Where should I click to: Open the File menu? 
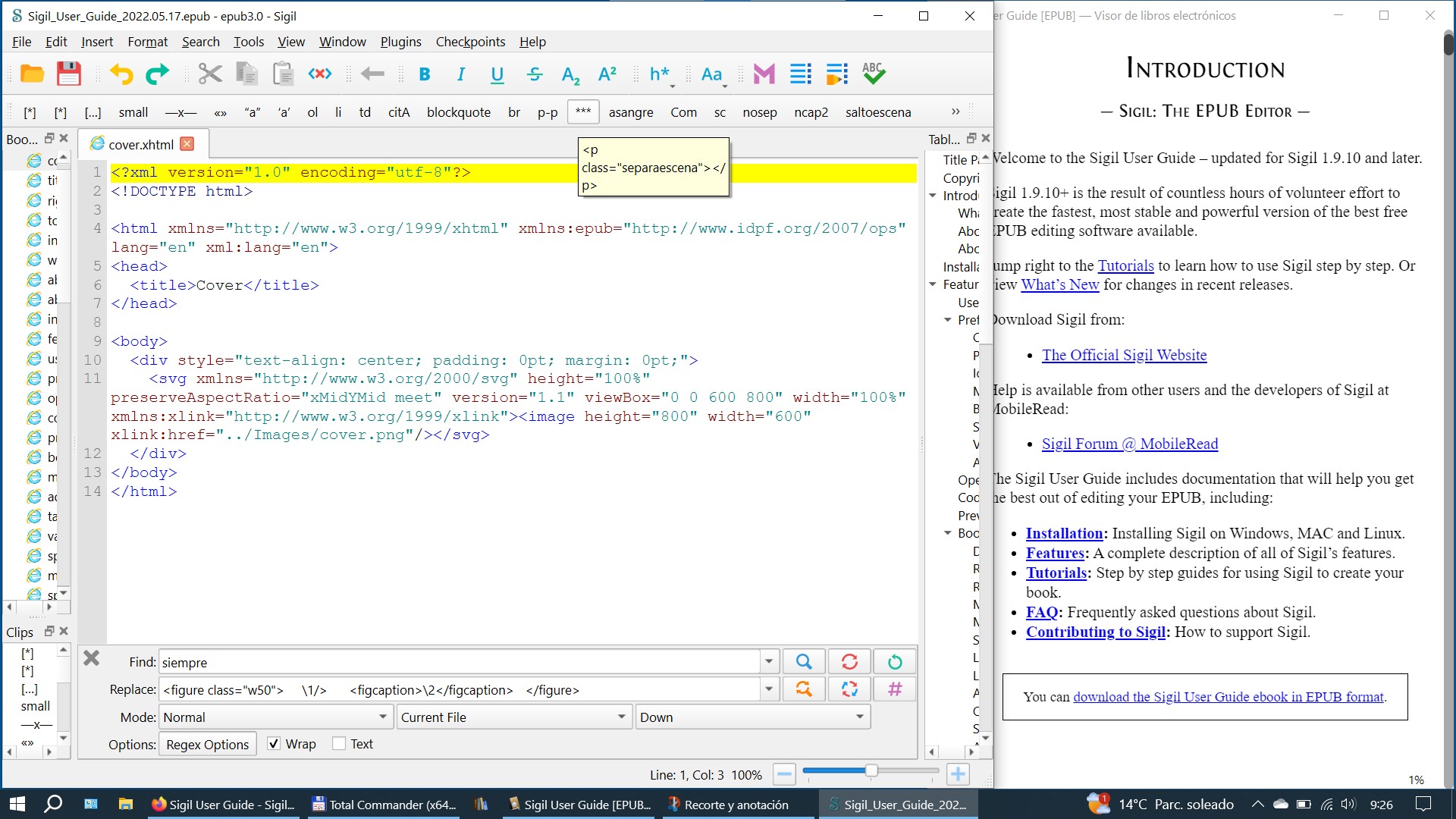(x=22, y=42)
